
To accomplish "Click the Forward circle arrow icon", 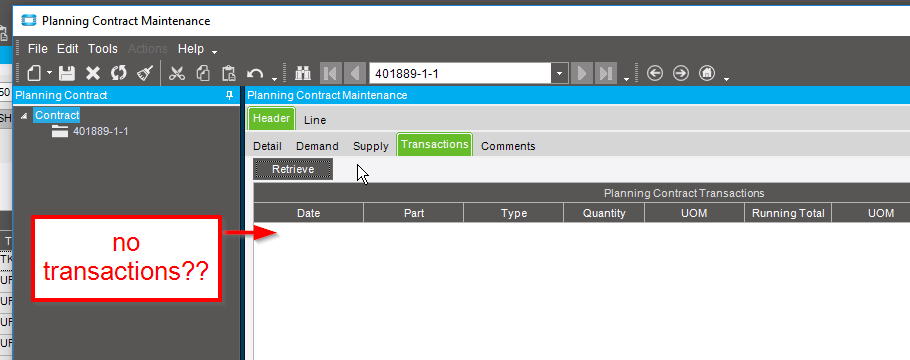I will click(681, 73).
